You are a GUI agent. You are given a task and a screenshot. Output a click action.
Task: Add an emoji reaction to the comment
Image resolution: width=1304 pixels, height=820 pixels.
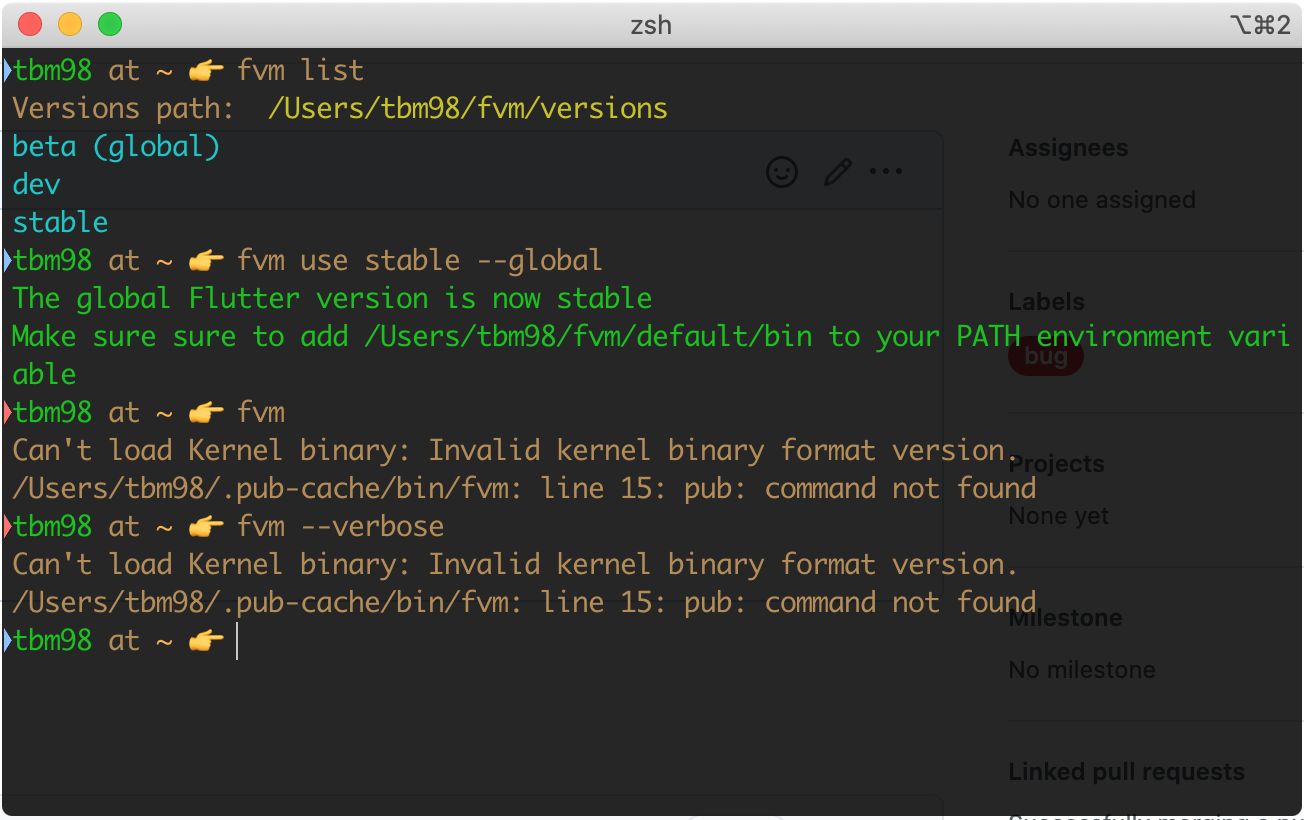pos(781,171)
